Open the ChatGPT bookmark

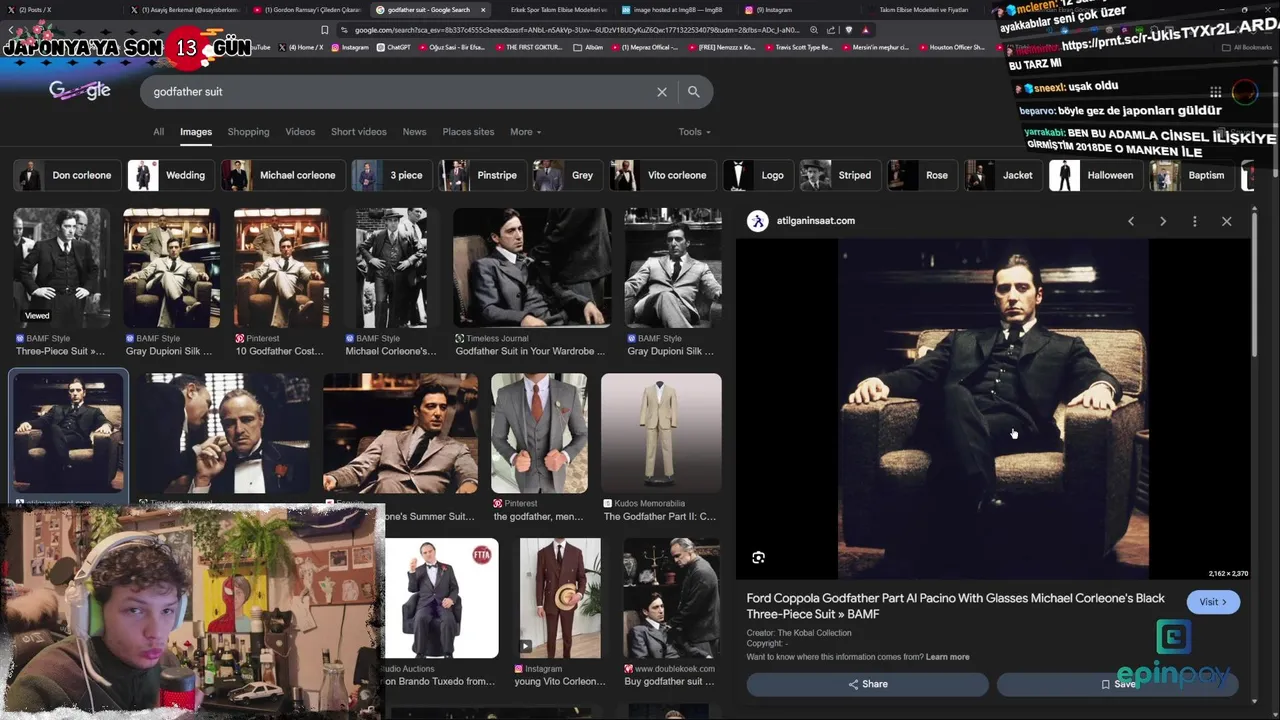coord(393,47)
